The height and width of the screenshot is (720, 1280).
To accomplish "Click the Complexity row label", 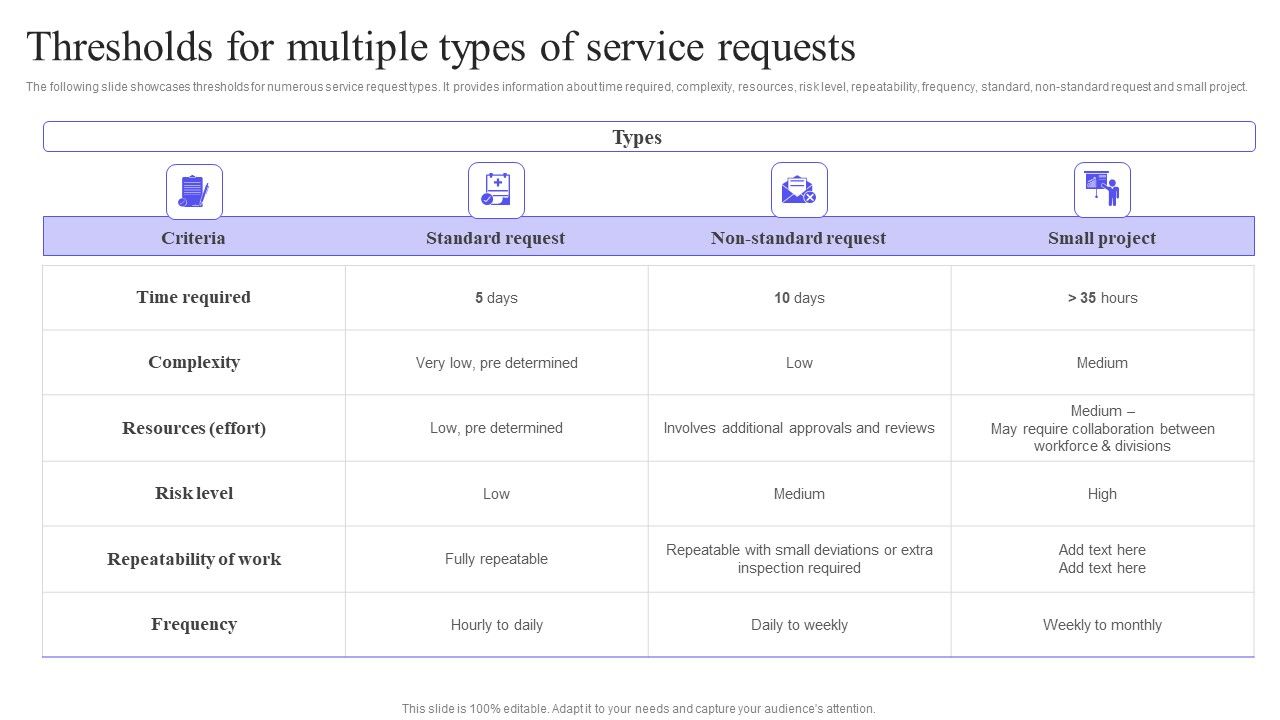I will coord(194,362).
